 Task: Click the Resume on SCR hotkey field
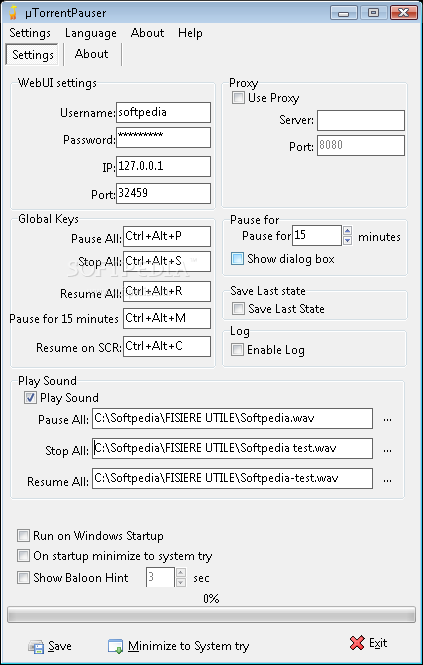167,346
